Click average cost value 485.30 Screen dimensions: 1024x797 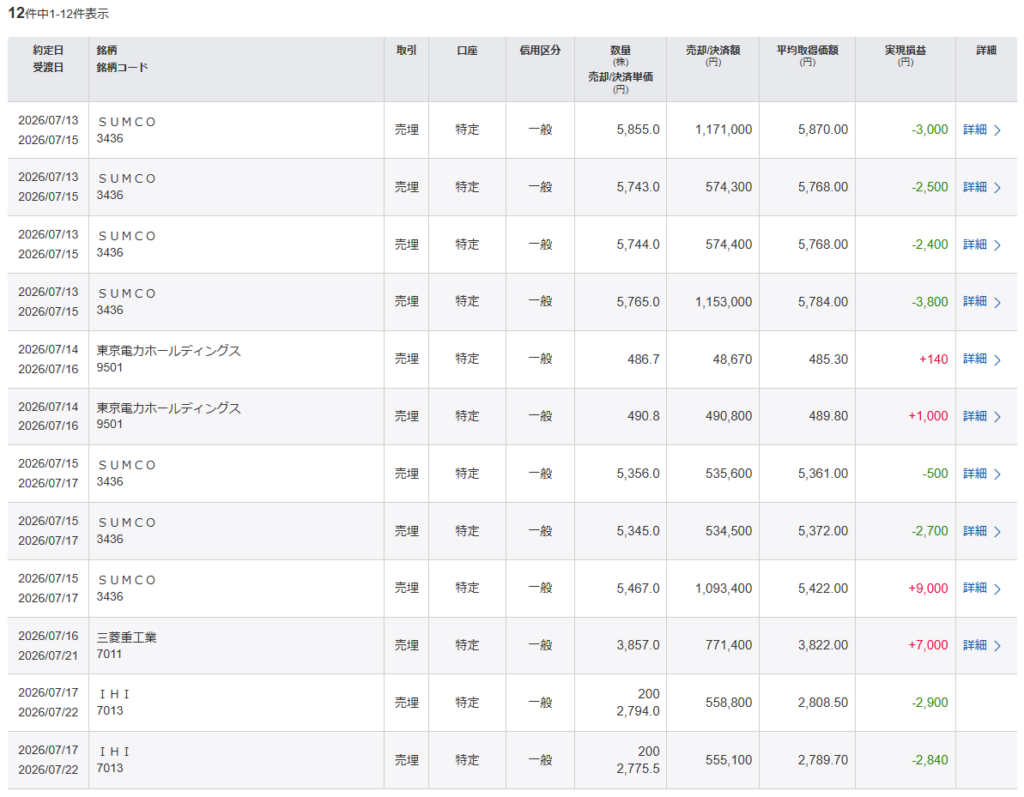(828, 359)
